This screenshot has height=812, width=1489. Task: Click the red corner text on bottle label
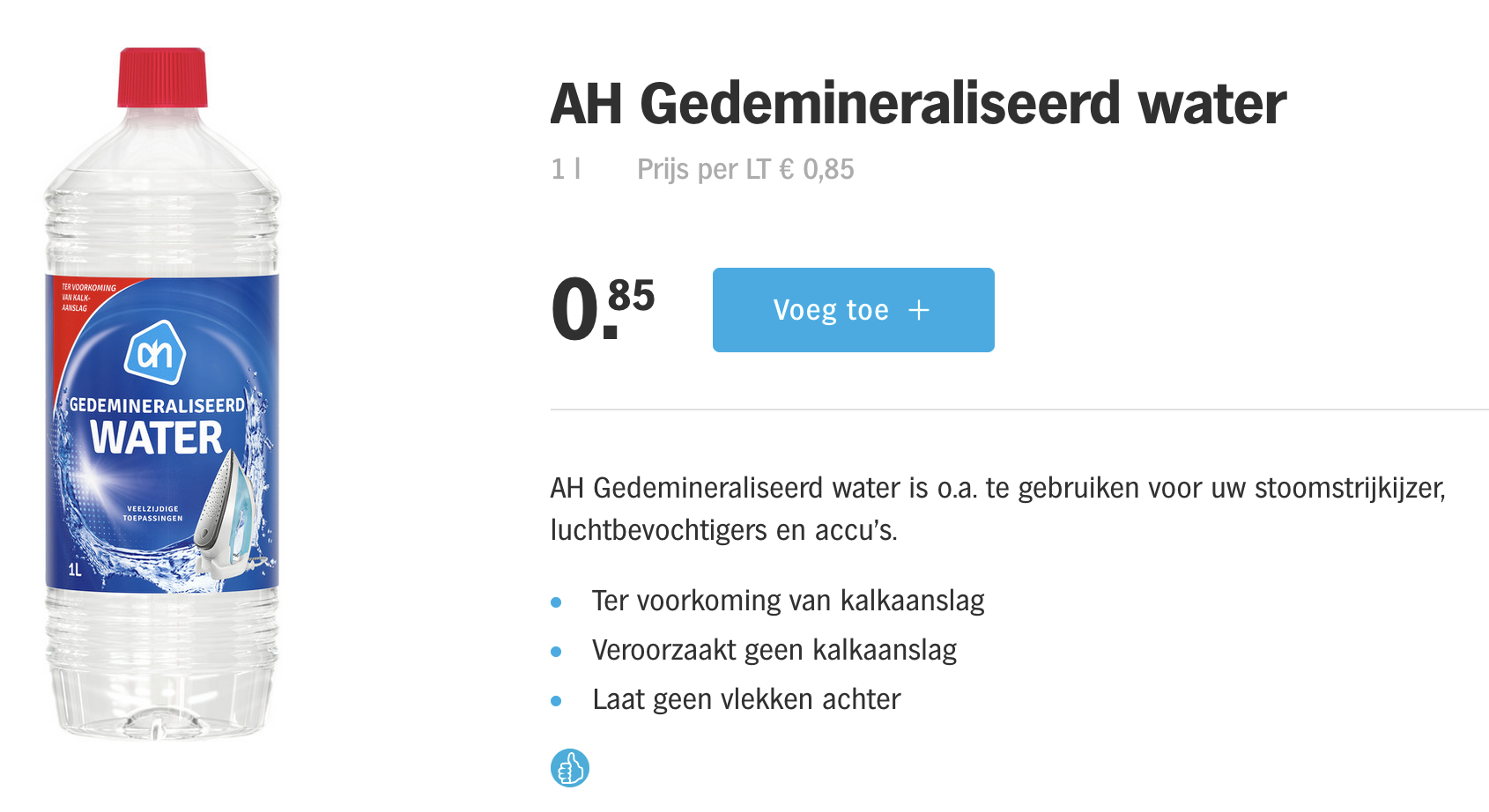[x=87, y=298]
